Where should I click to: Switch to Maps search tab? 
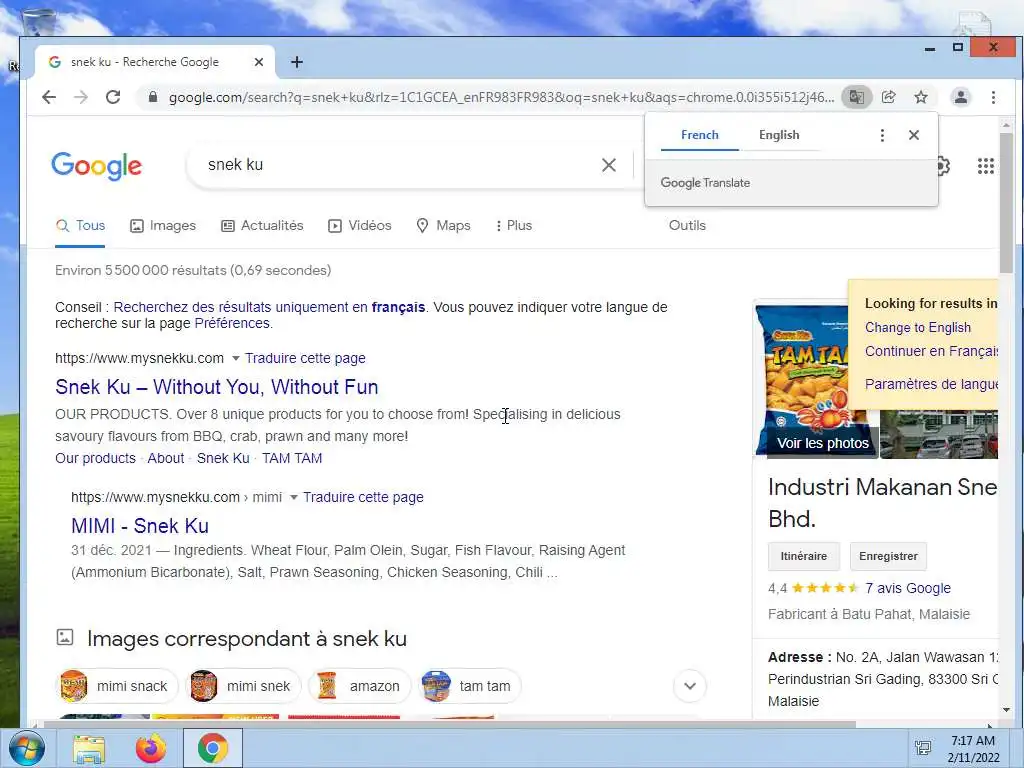[443, 225]
